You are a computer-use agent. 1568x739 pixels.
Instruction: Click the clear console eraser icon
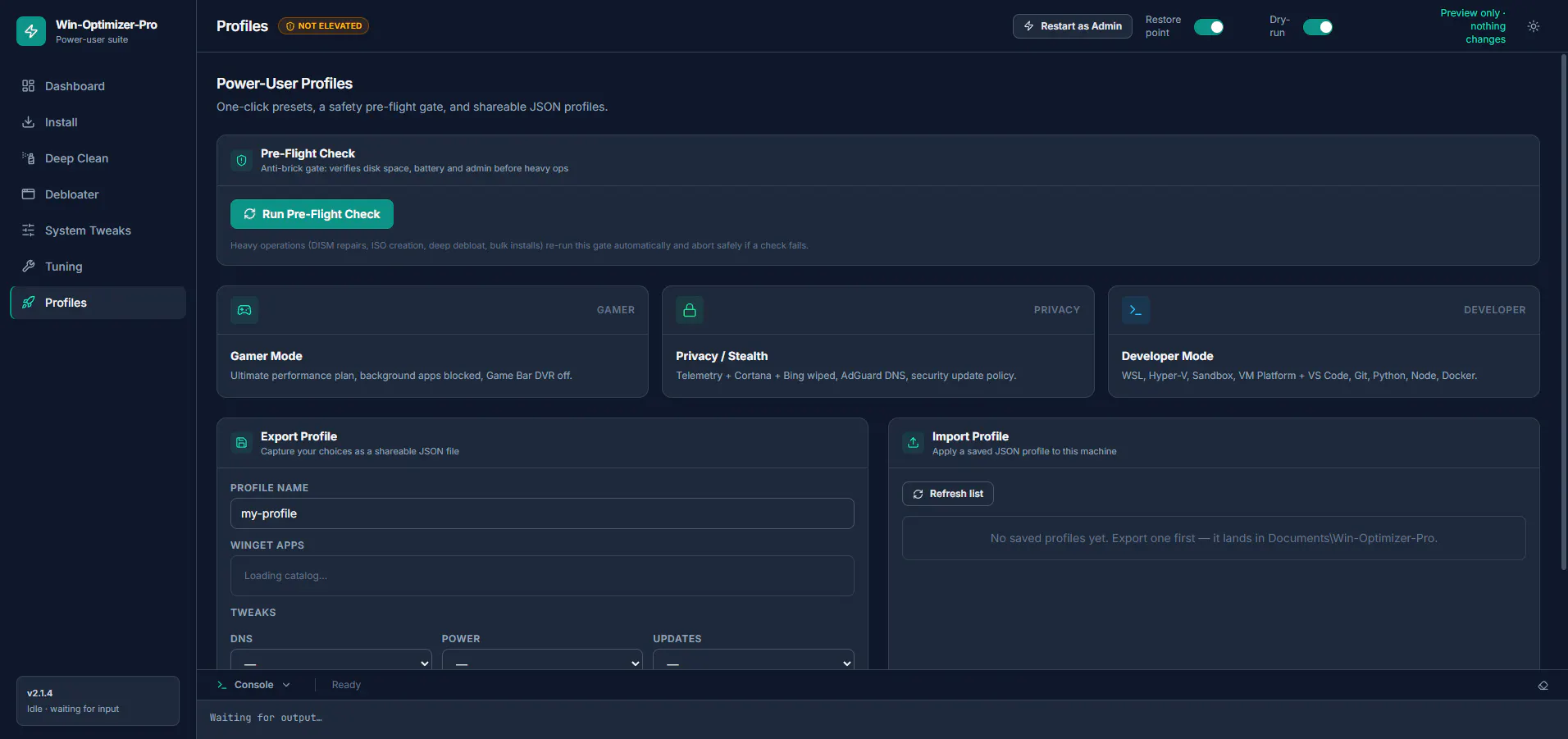pos(1543,686)
